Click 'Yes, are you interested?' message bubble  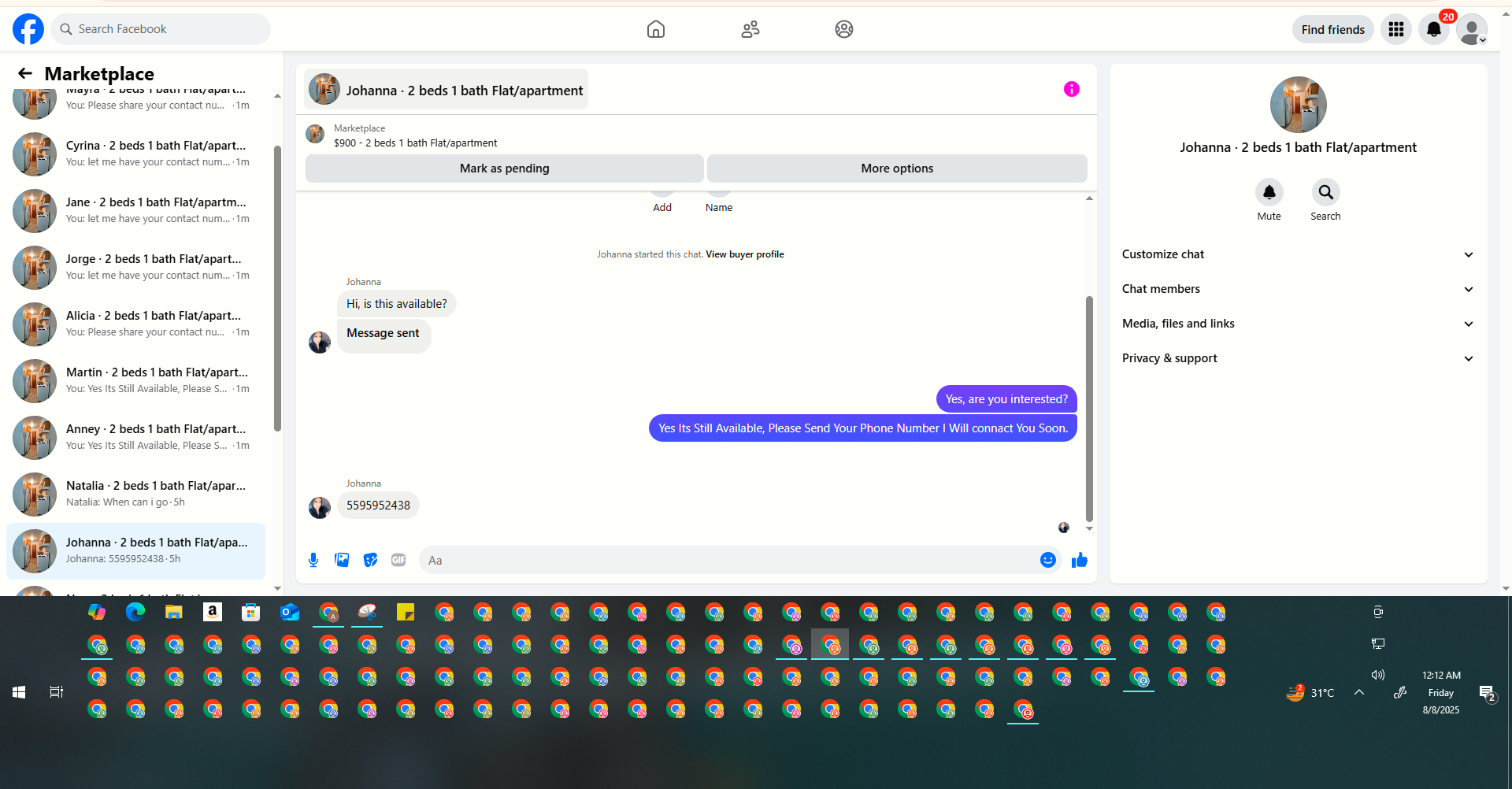click(1006, 399)
